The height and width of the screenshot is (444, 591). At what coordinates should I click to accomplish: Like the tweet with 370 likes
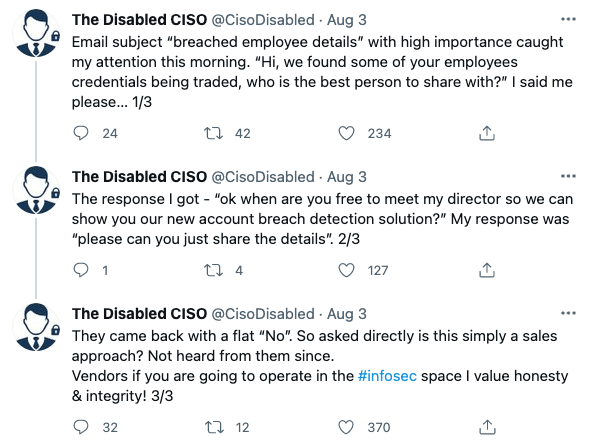346,427
